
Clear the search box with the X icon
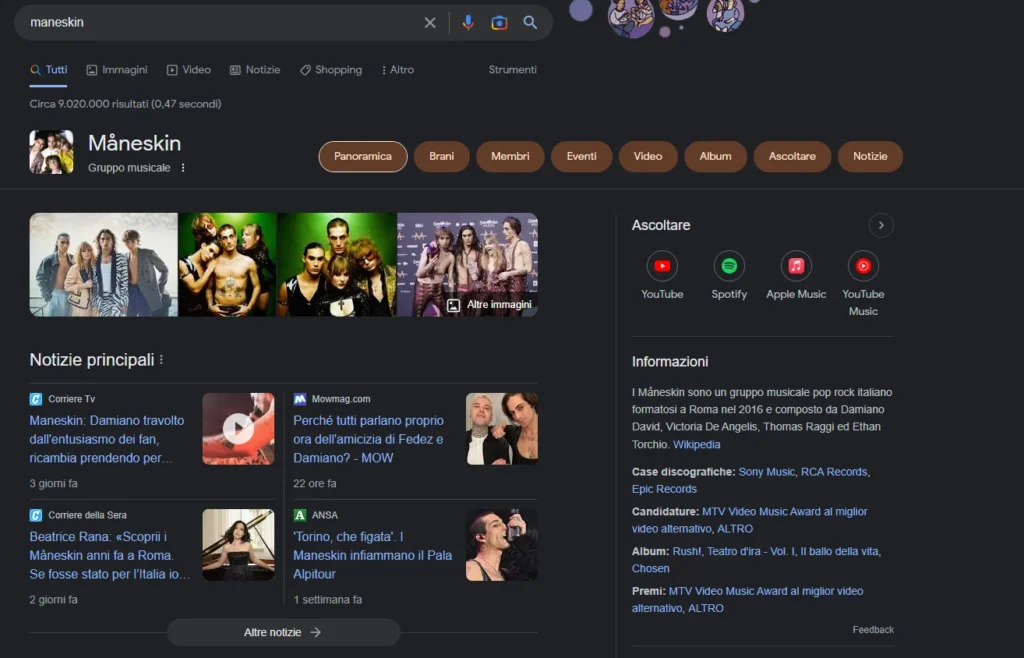pos(430,23)
